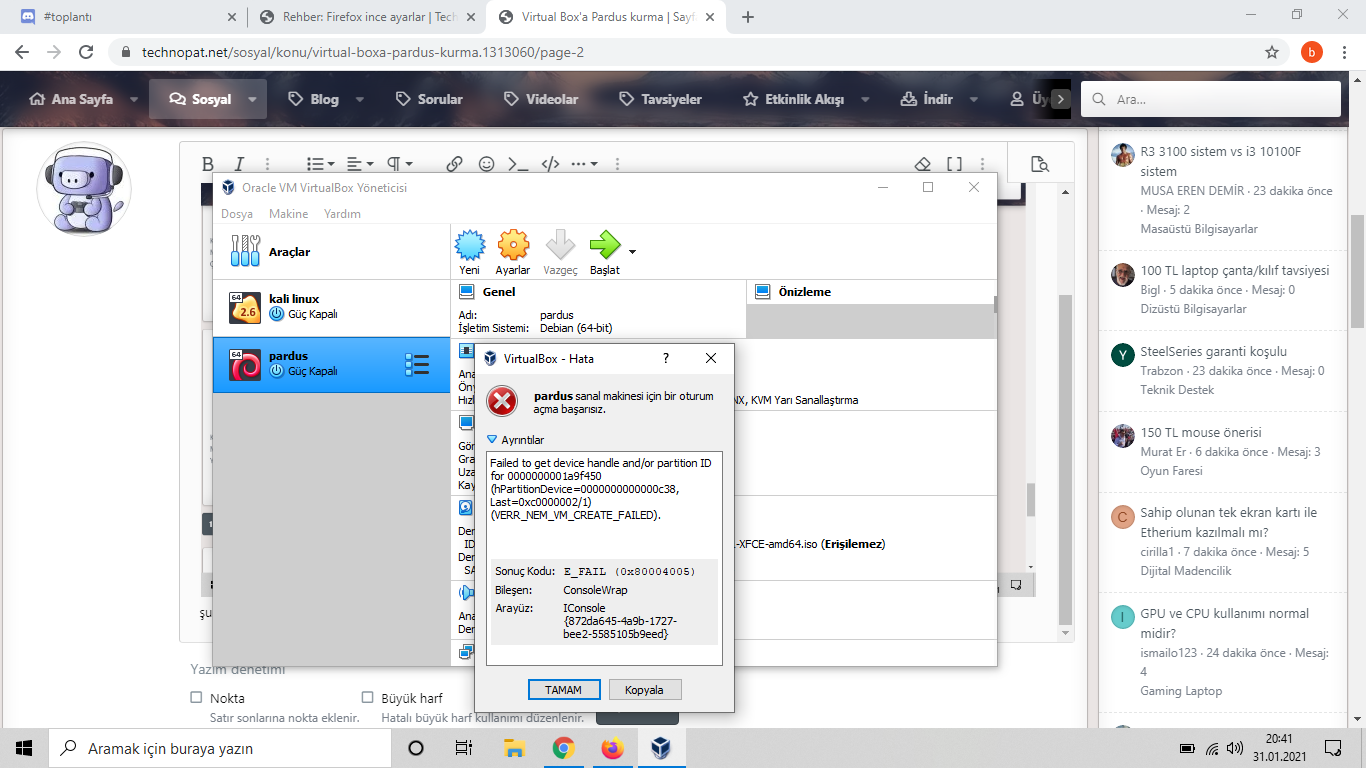
Task: Click the green Başlat start arrow
Action: click(x=605, y=245)
